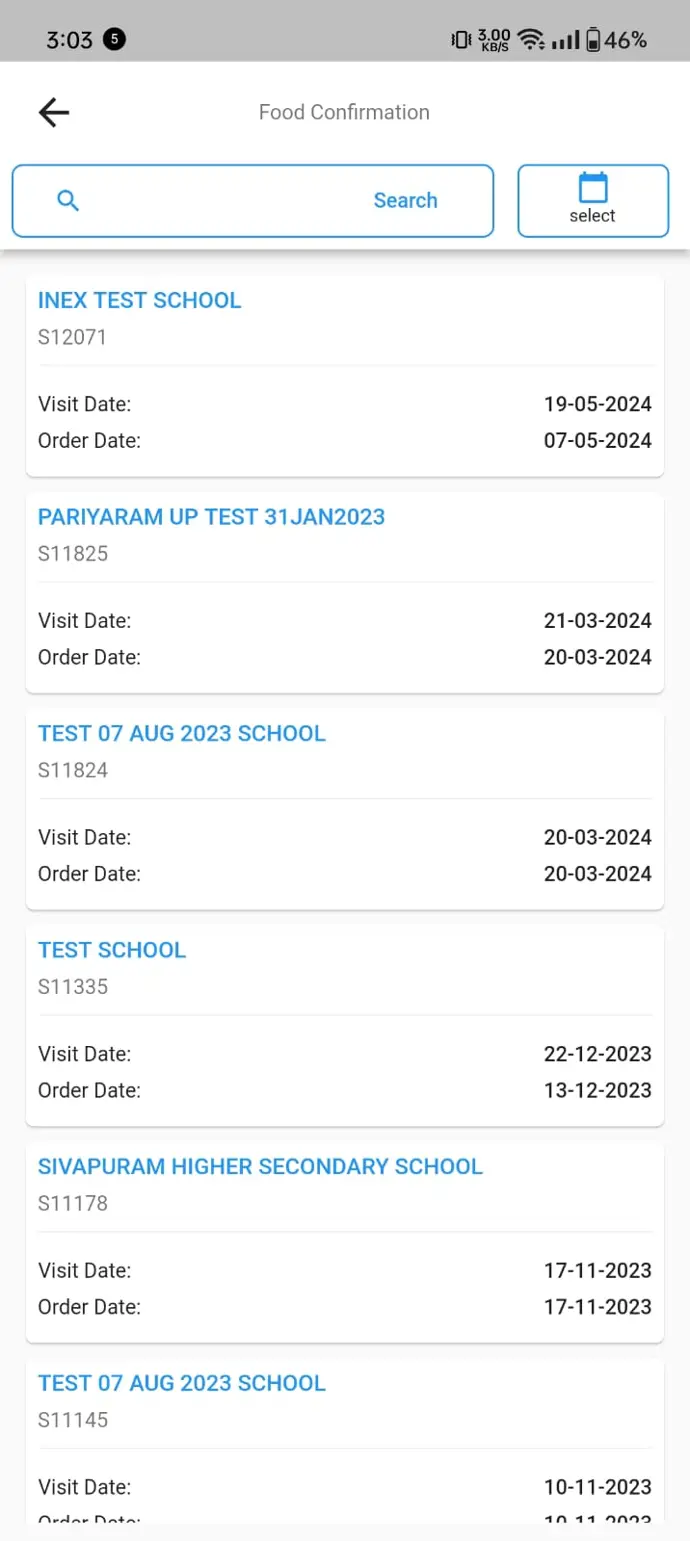
Task: Tap the calendar icon
Action: [593, 187]
